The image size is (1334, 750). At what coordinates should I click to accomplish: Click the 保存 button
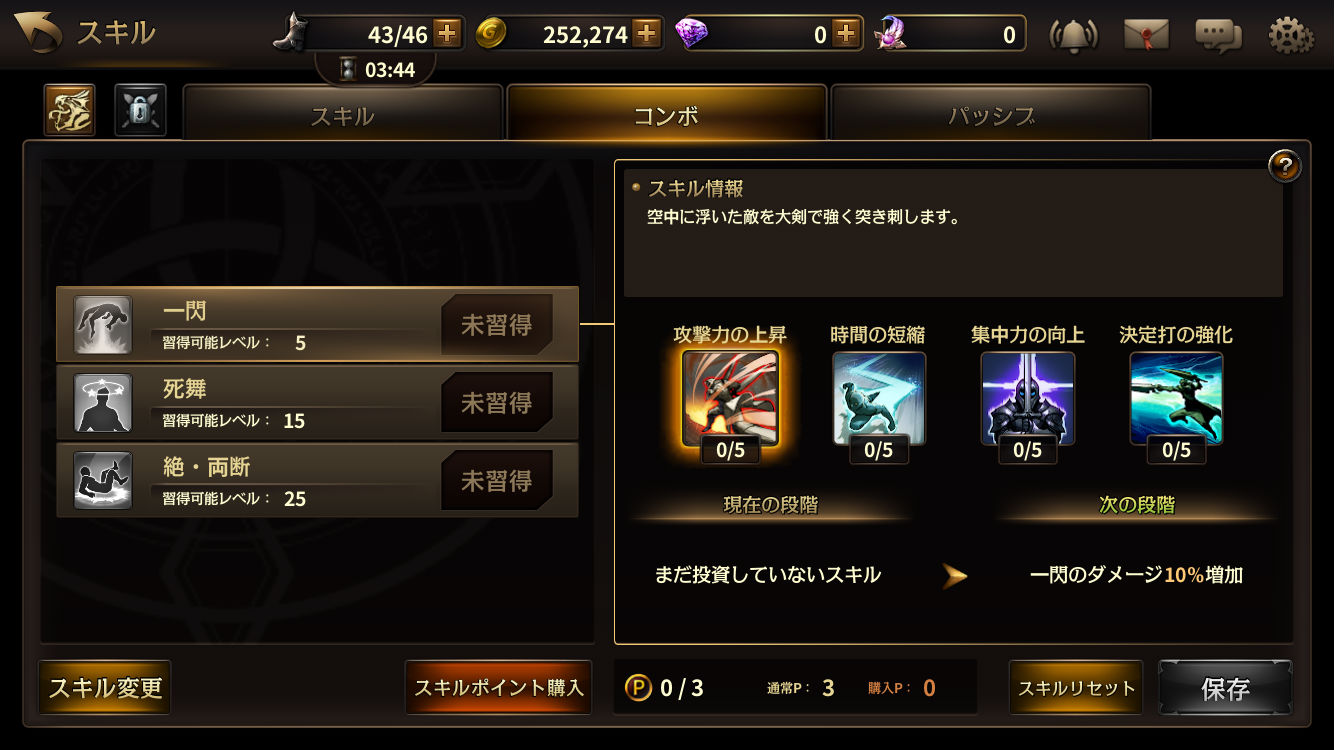(1225, 688)
